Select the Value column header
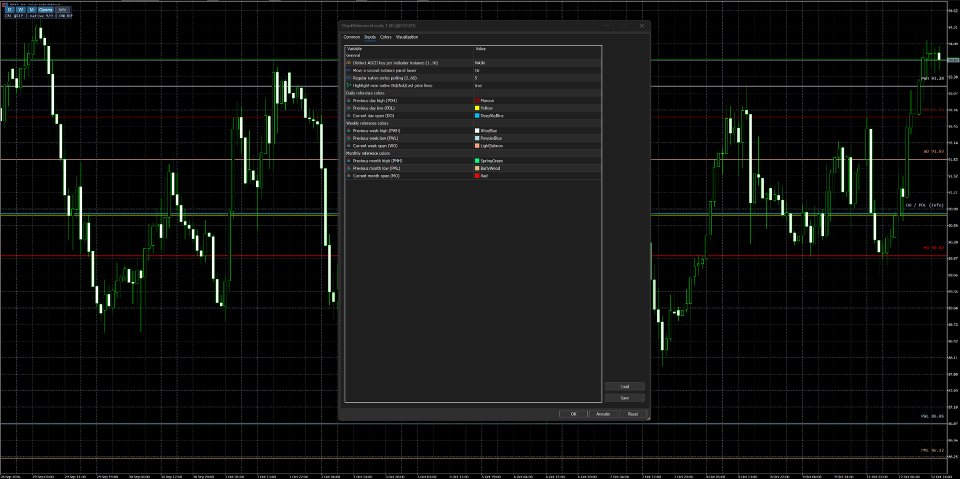Viewport: 960px width, 479px height. coord(537,48)
